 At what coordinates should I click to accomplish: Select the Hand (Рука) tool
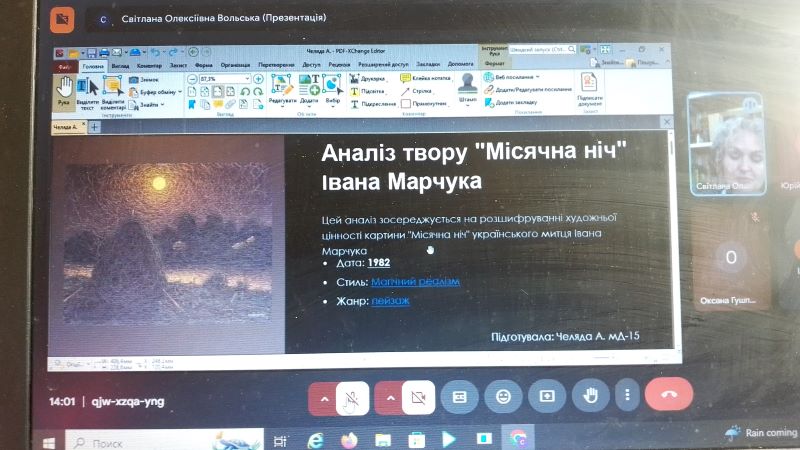point(64,92)
